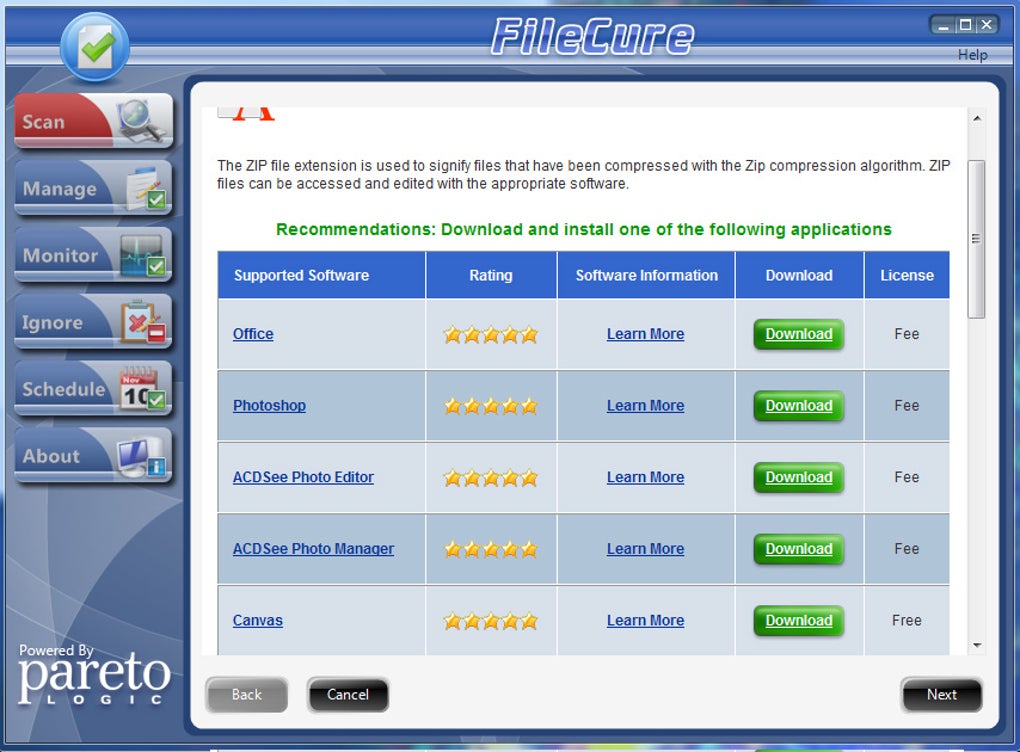Open the Schedule section
The image size is (1020, 752).
pos(94,389)
